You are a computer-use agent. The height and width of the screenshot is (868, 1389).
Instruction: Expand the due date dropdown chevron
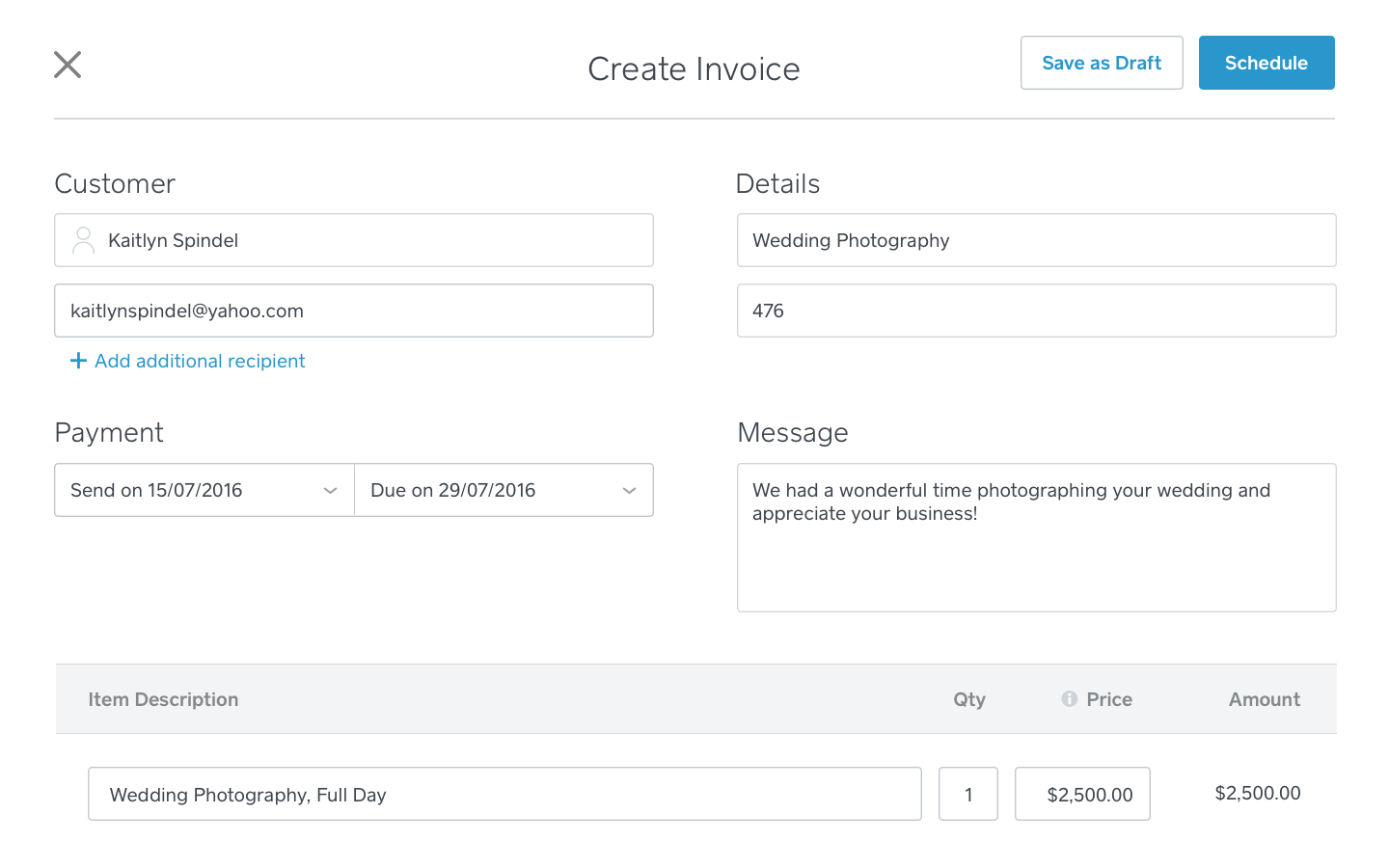click(629, 491)
